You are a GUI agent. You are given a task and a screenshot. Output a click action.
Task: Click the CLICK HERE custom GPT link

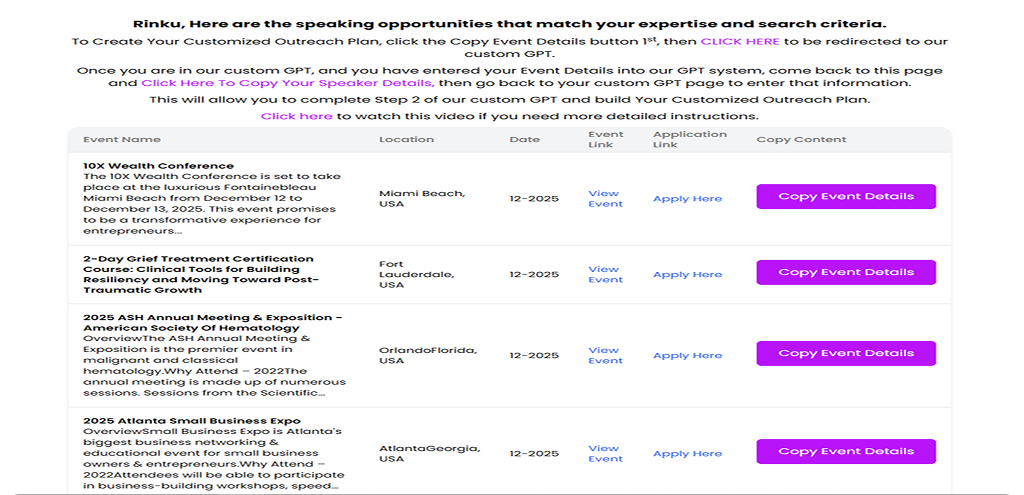coord(740,41)
